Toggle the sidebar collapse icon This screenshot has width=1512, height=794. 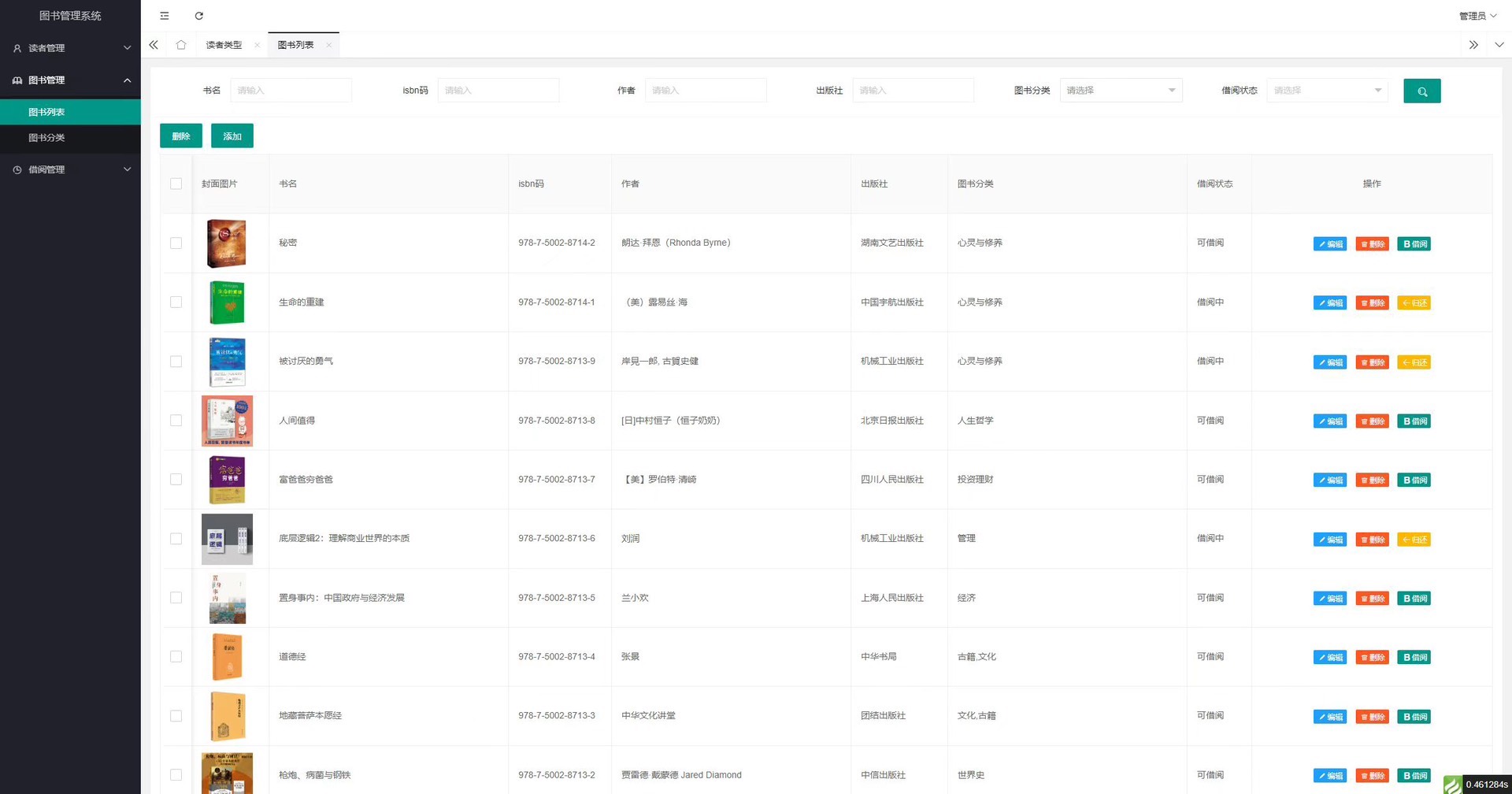[x=165, y=16]
